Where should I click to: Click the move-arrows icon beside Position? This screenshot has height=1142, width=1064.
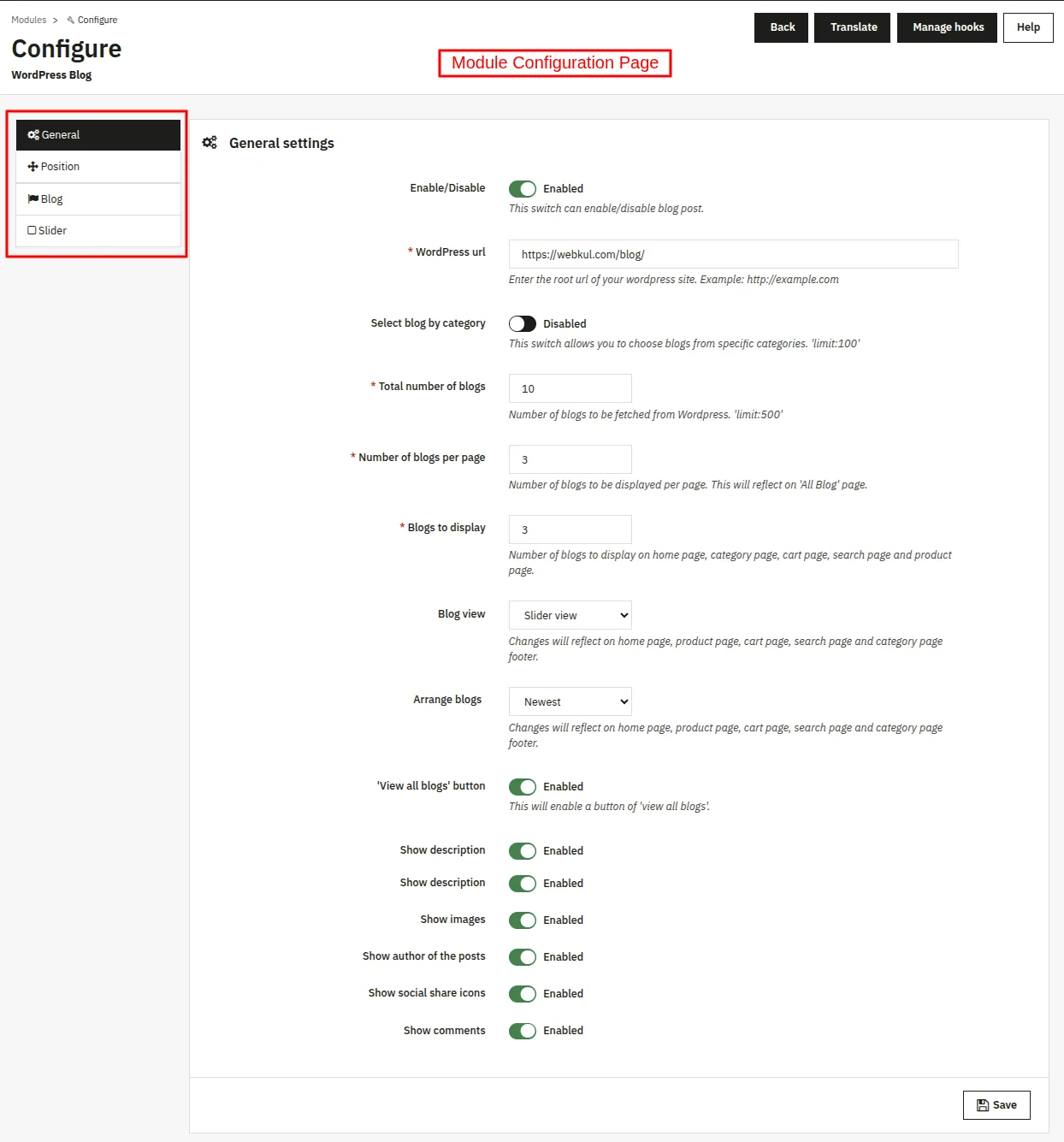pos(33,167)
